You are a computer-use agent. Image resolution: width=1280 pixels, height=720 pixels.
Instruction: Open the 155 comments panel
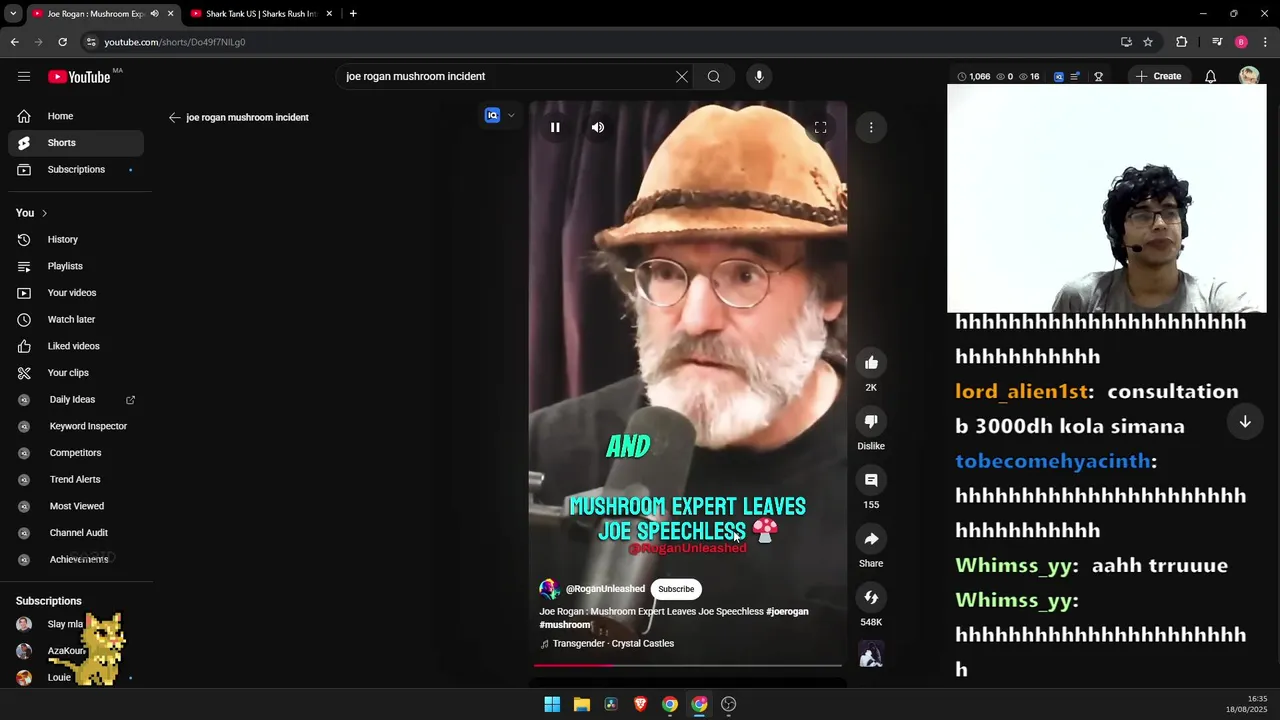tap(871, 480)
